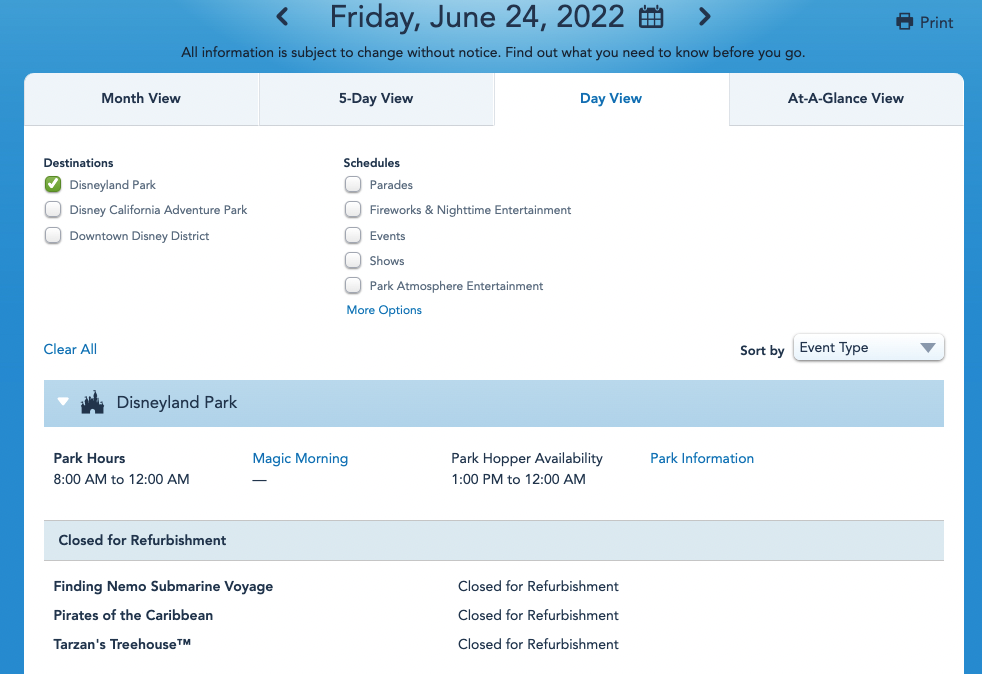Open the calendar date picker icon

click(651, 17)
